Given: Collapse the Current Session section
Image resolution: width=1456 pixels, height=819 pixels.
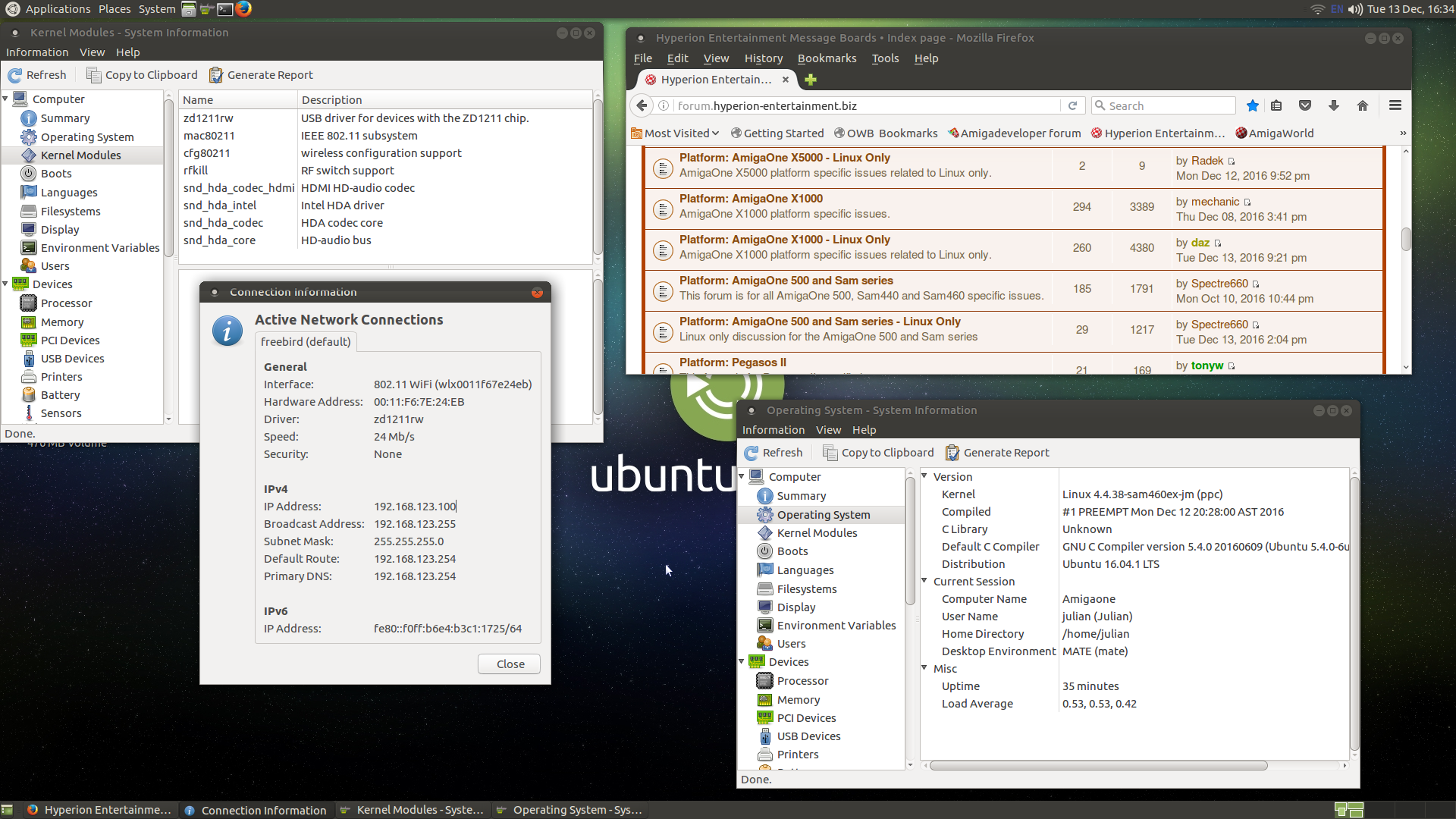Looking at the screenshot, I should 924,581.
